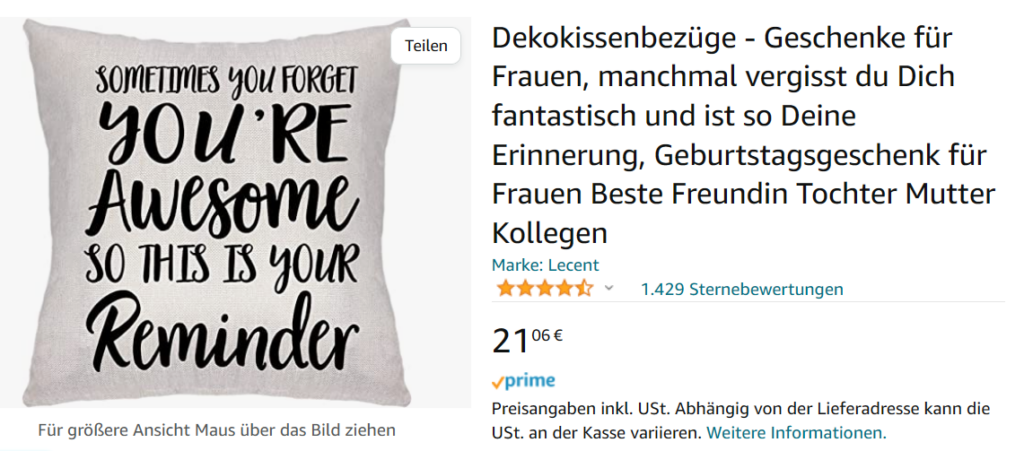
Task: Click the Preisangaben inkl. USt. notice text
Action: coord(741,421)
